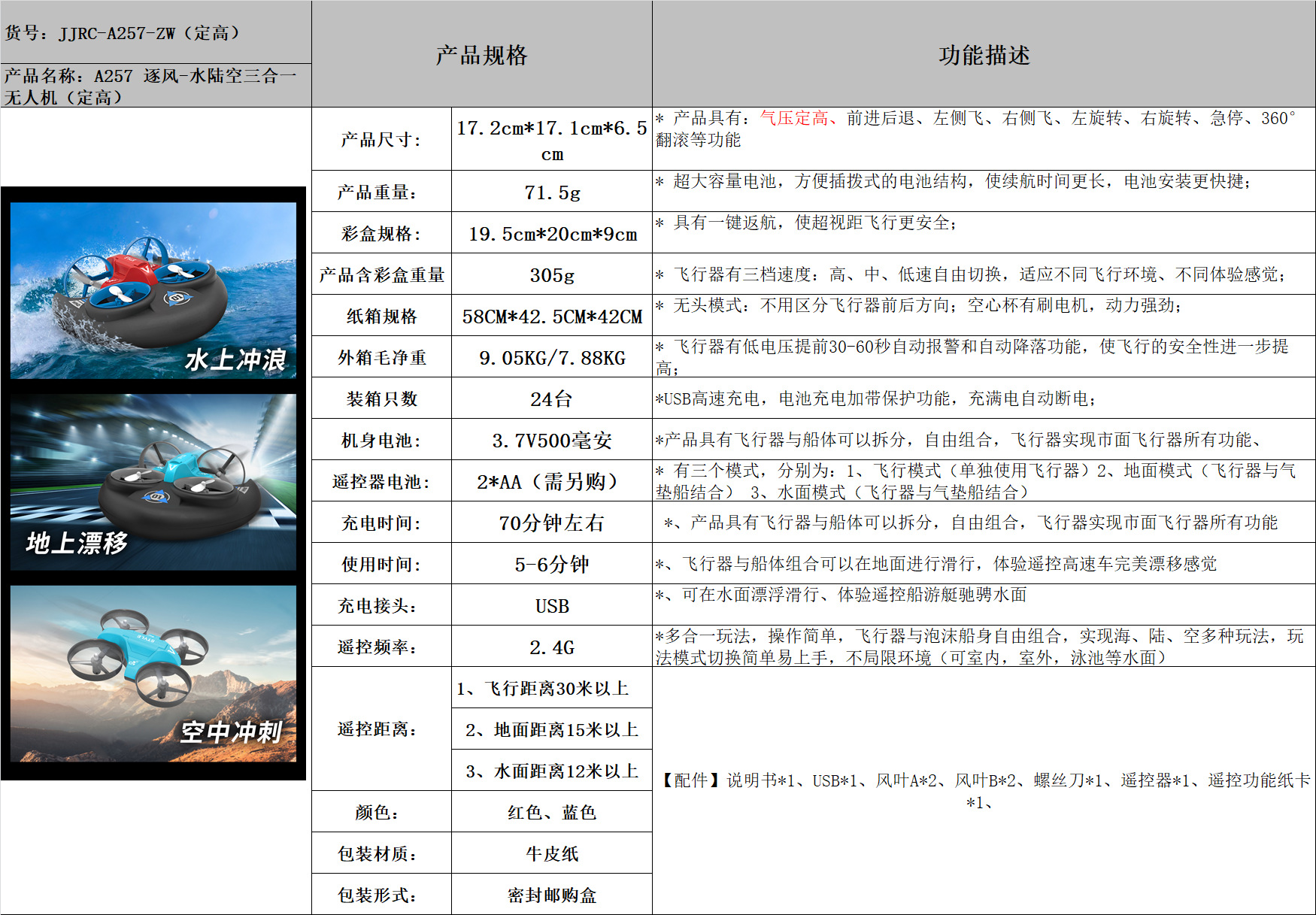Select the 遥控距离 label cell
Image resolution: width=1316 pixels, height=915 pixels.
(381, 729)
